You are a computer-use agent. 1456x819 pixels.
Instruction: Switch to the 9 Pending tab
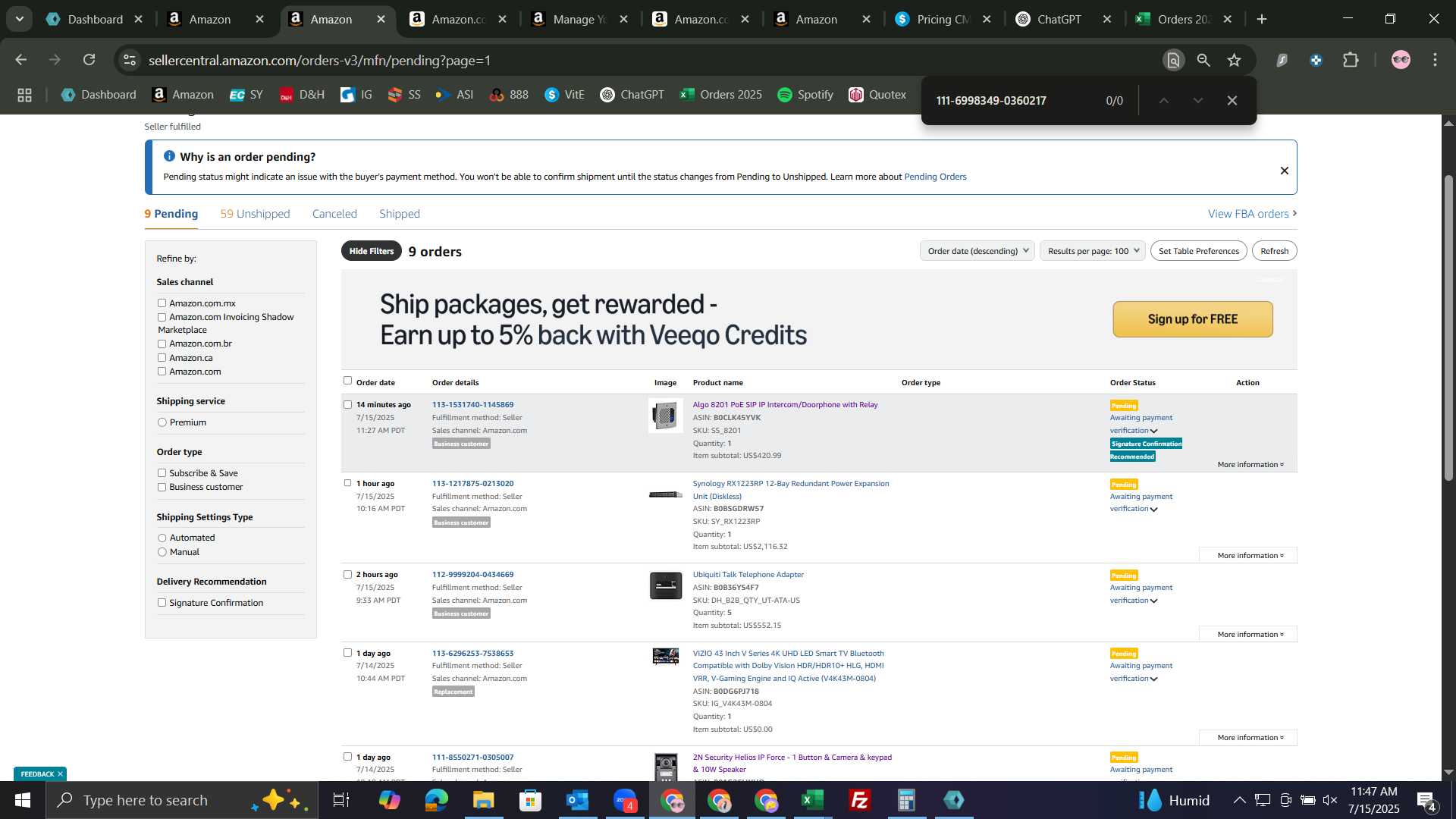pos(171,214)
